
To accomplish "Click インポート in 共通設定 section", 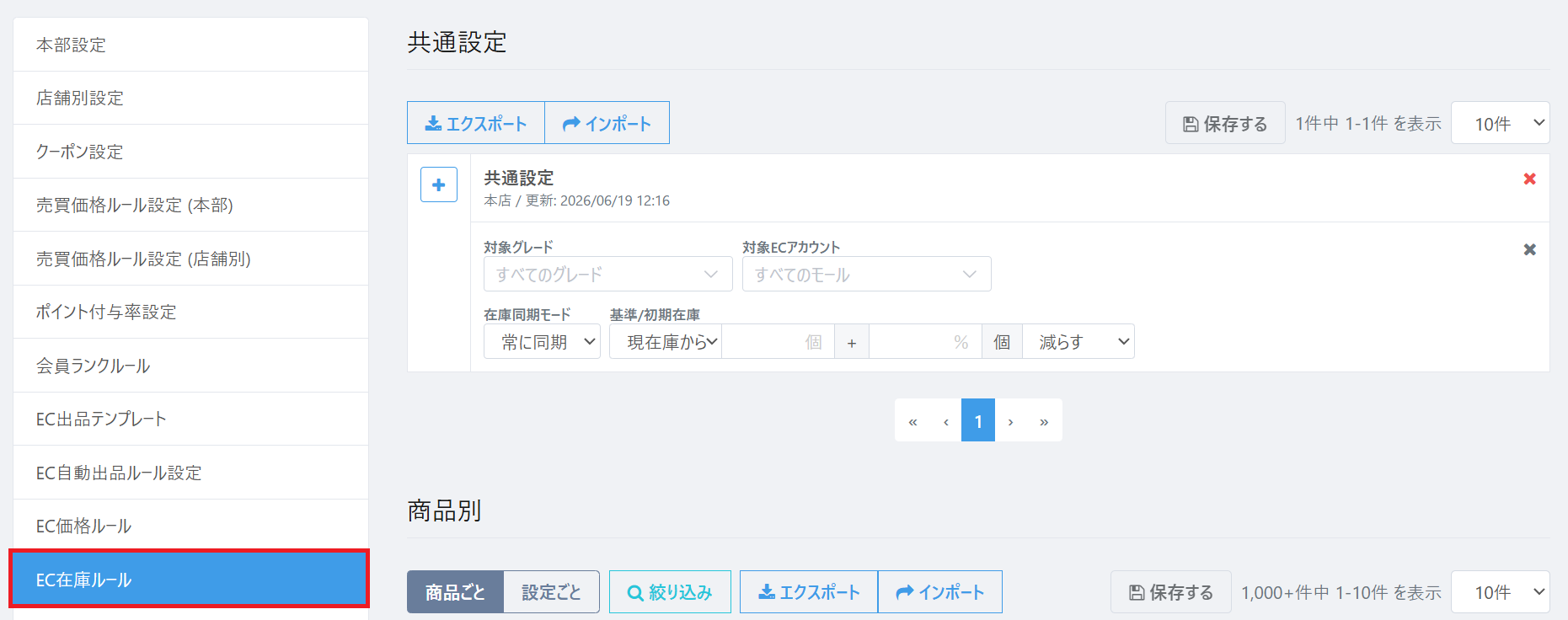I will pos(607,123).
